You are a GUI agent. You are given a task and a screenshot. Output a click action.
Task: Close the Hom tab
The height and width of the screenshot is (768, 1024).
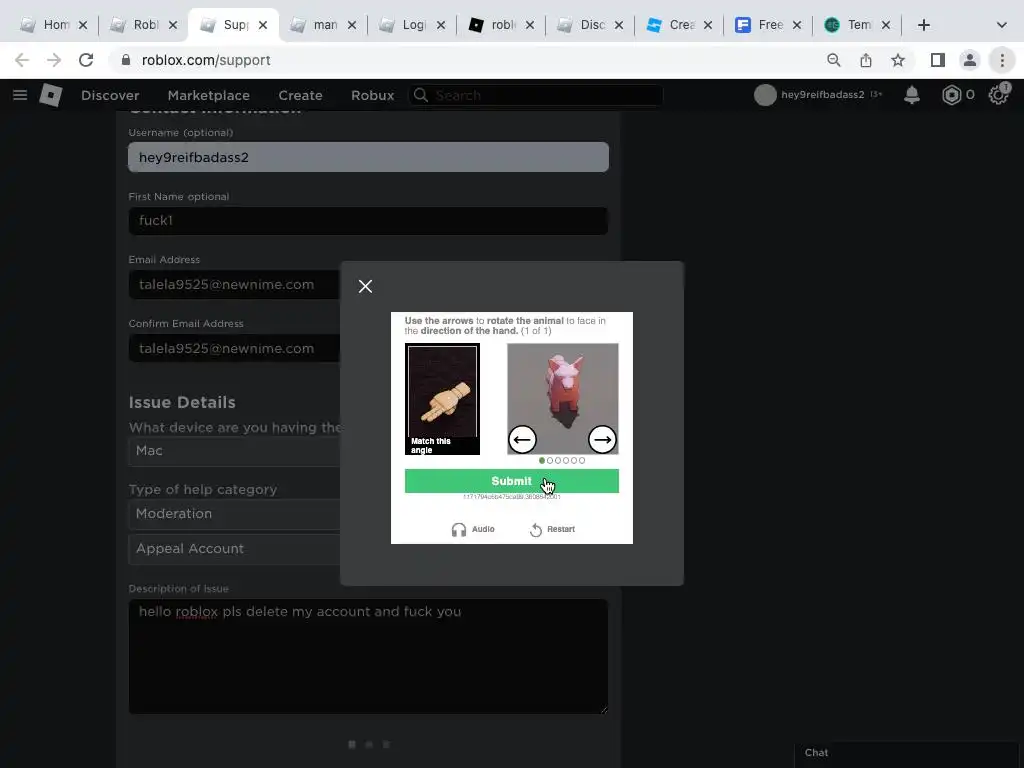tap(83, 25)
